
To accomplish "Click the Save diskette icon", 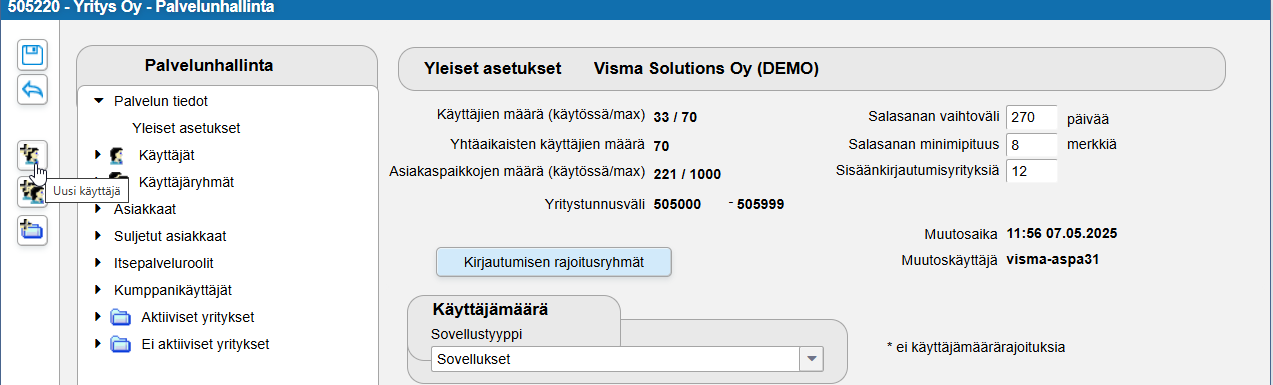I will (33, 55).
